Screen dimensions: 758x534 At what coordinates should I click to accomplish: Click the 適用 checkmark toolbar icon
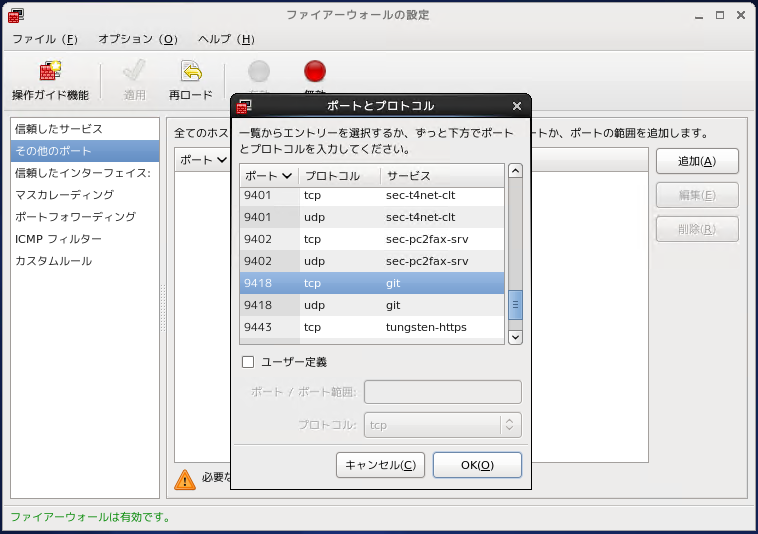tap(134, 70)
